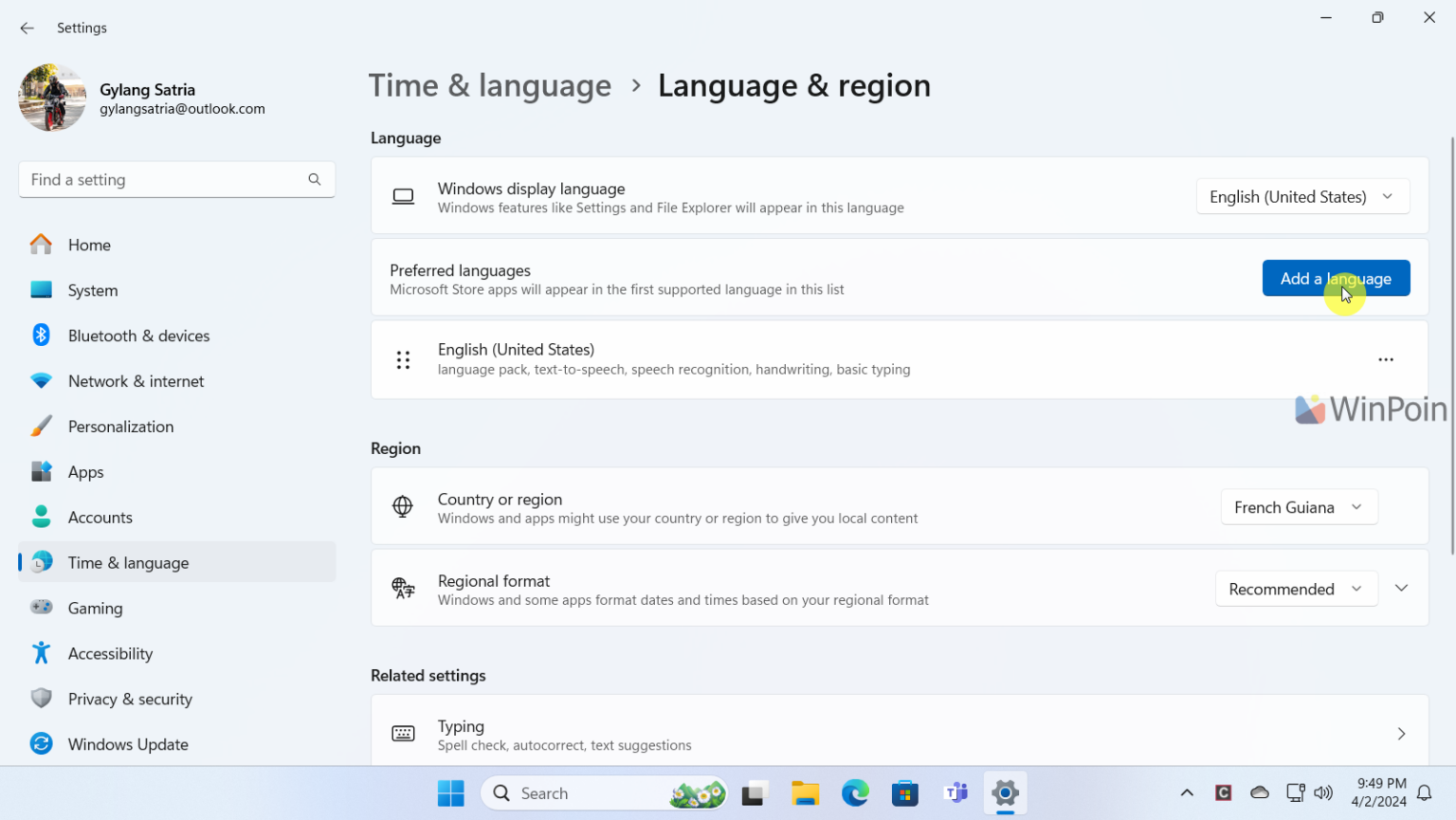Screen dimensions: 1456x820
Task: Open Home settings page
Action: pos(176,245)
